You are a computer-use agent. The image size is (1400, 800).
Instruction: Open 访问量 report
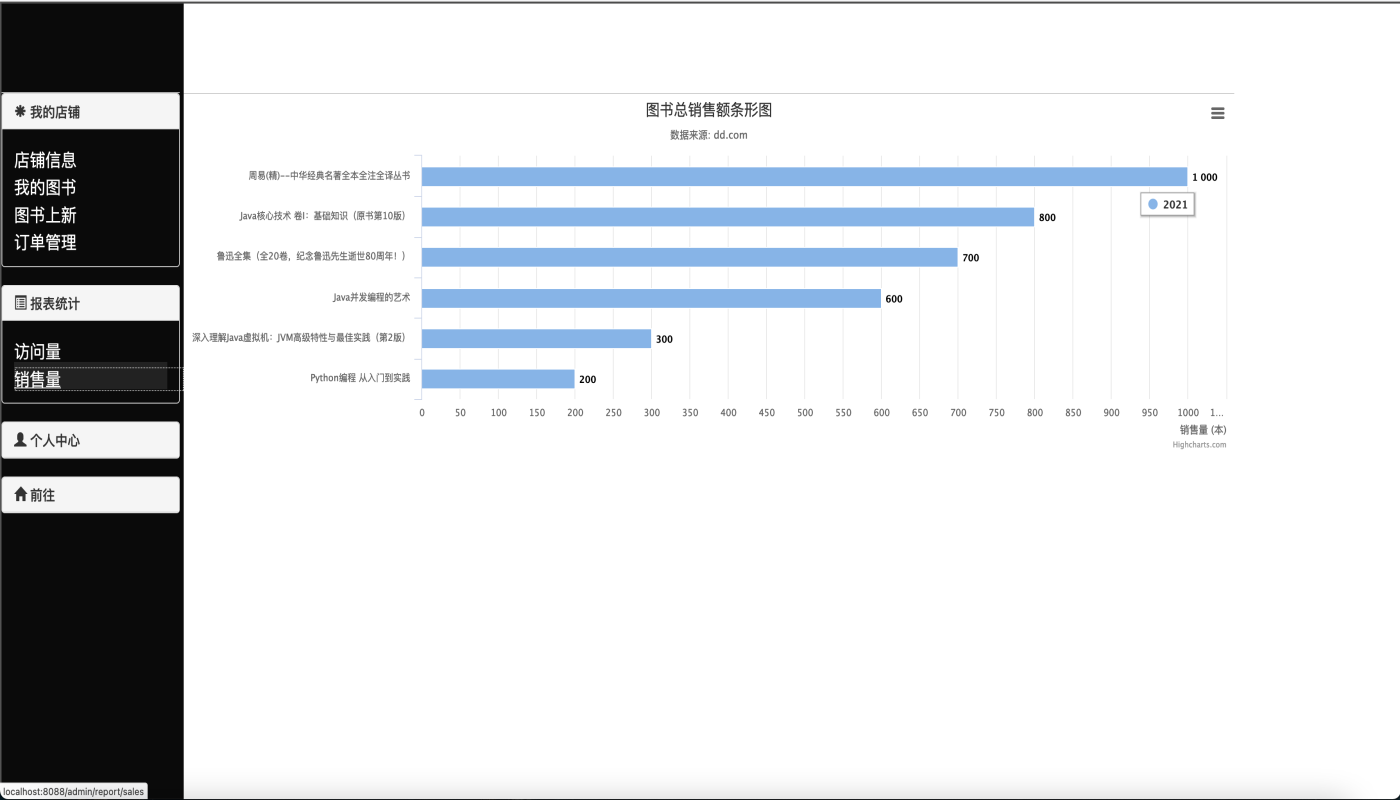[x=38, y=352]
